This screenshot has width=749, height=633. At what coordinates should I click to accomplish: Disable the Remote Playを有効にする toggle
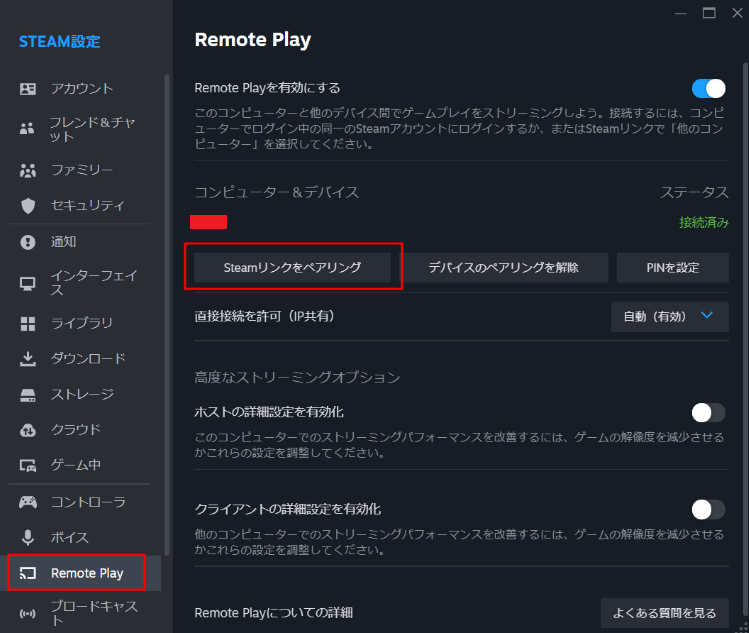click(x=708, y=88)
